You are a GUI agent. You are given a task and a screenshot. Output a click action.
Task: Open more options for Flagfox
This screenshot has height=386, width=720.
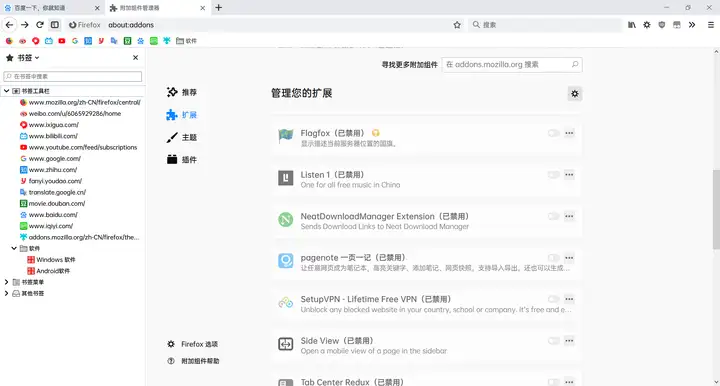coord(569,133)
